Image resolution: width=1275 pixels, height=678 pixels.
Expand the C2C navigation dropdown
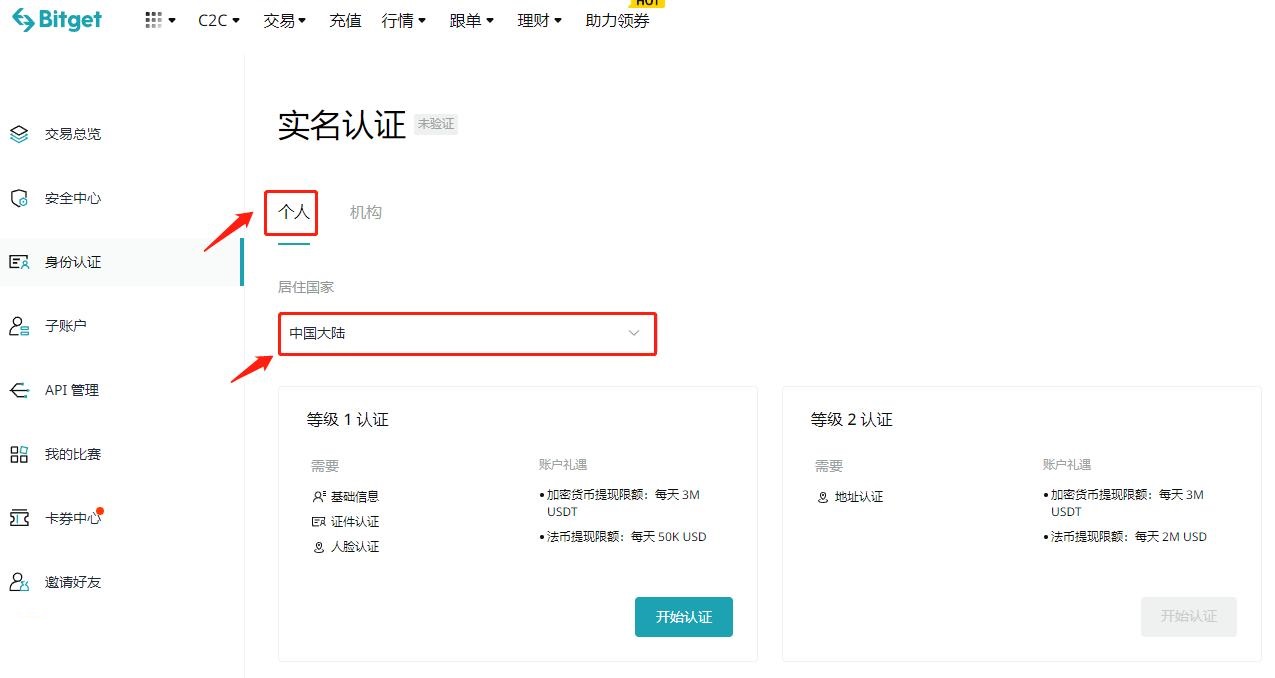point(217,20)
